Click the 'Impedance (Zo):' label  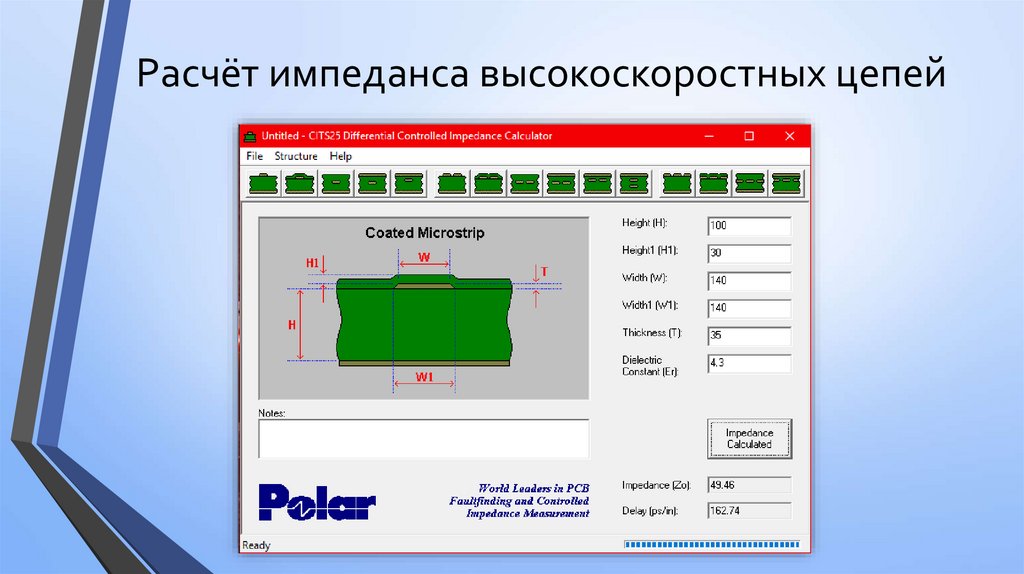656,485
